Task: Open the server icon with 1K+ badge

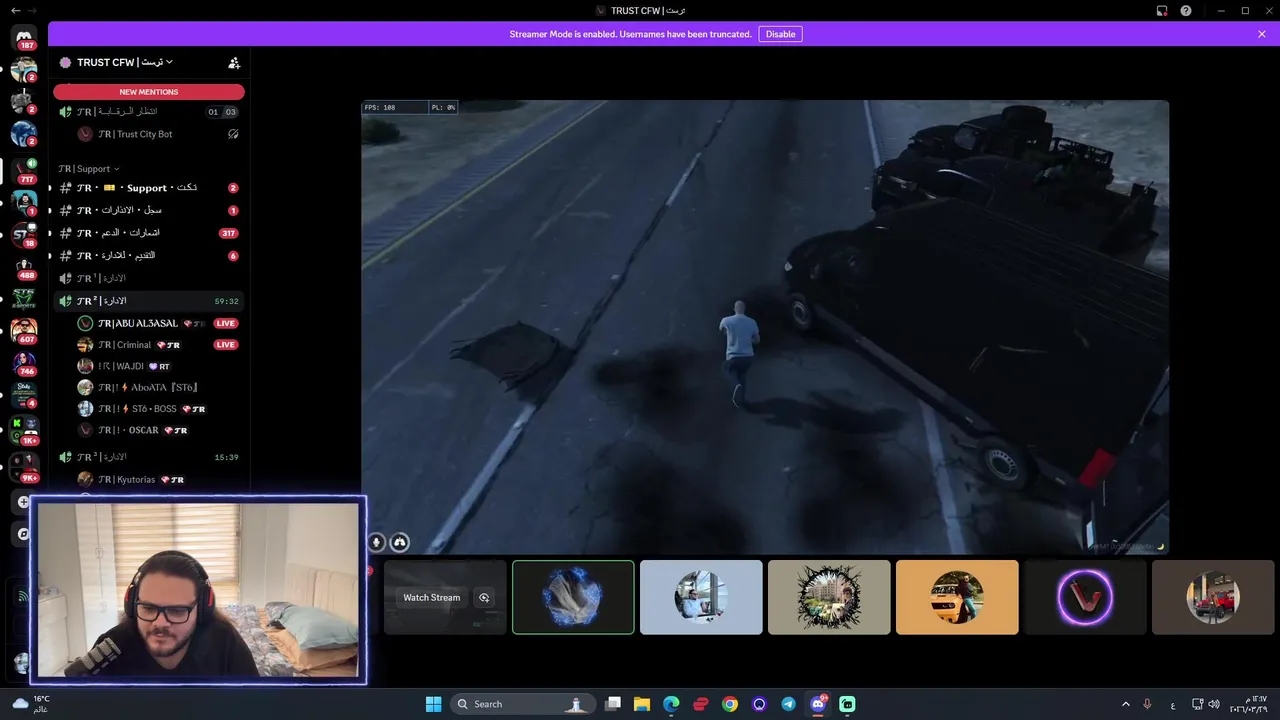Action: point(24,430)
